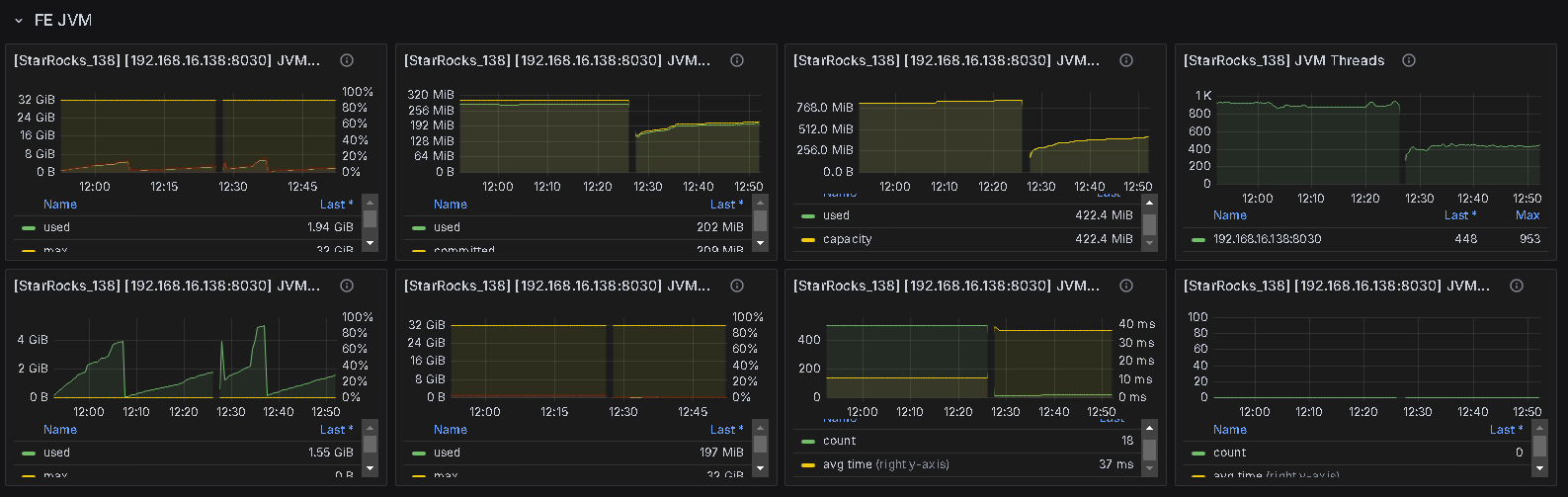The width and height of the screenshot is (1568, 497).
Task: Click info icon on panel with count 18
Action: coord(1125,286)
